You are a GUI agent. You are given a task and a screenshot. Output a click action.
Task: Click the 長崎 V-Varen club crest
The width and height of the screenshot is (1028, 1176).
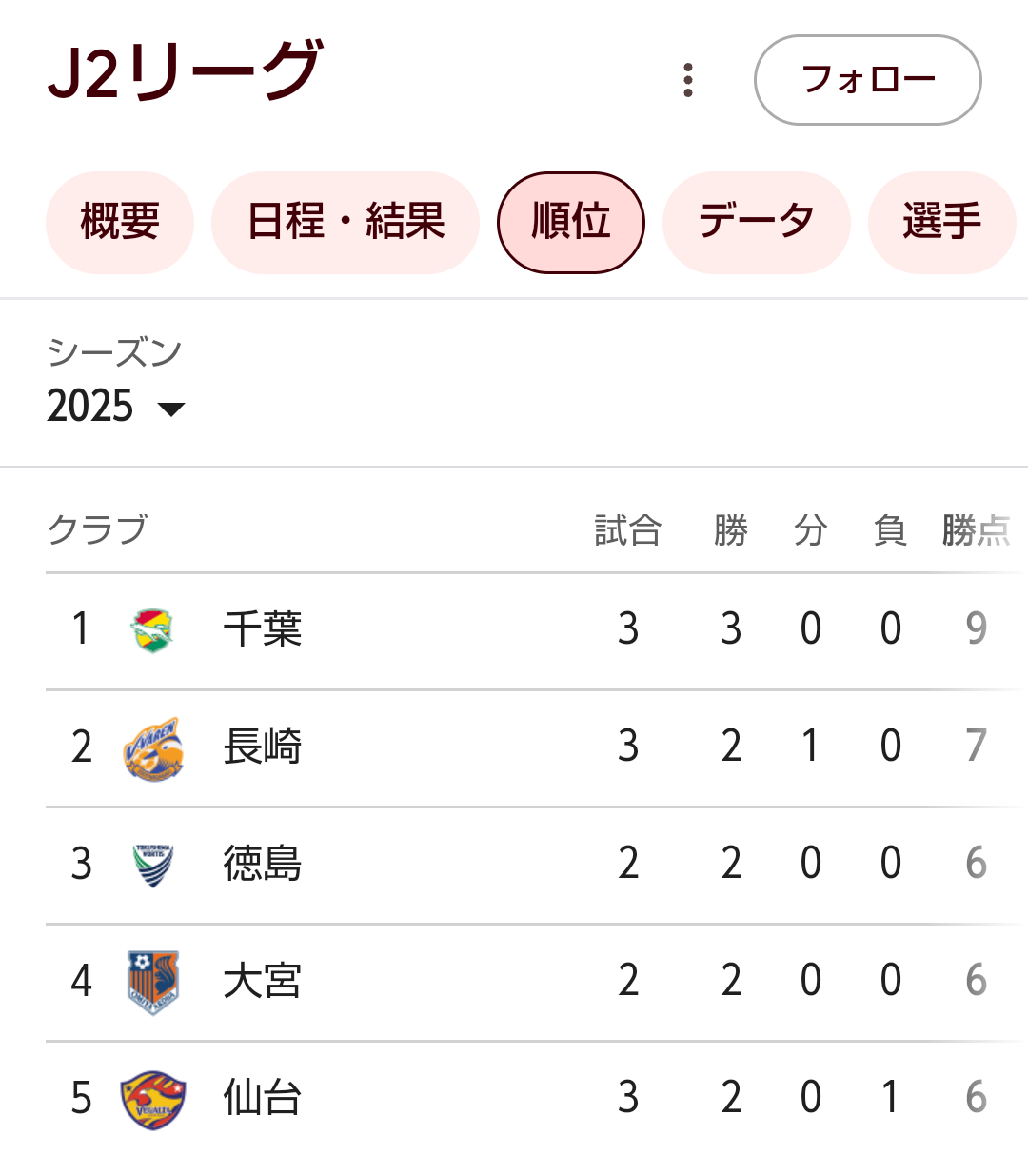tap(152, 748)
